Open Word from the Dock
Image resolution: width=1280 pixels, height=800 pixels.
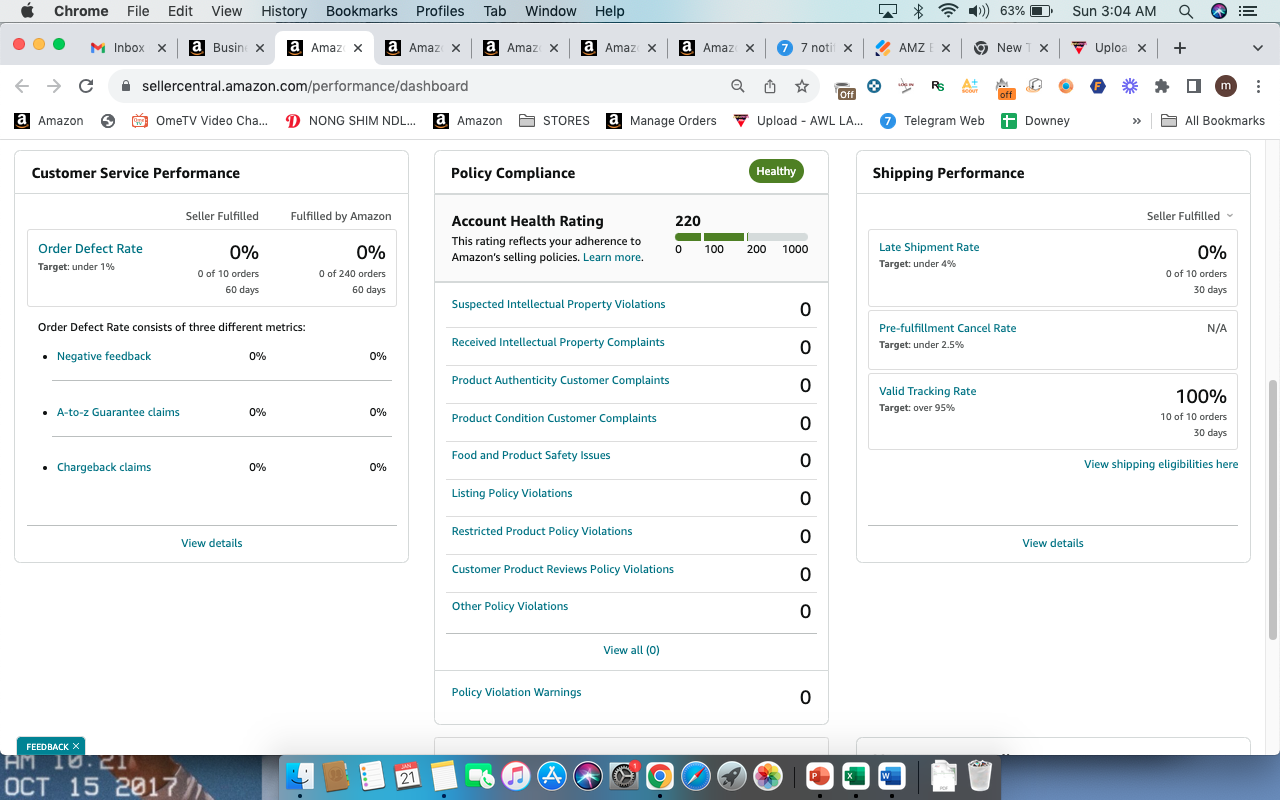tap(891, 775)
